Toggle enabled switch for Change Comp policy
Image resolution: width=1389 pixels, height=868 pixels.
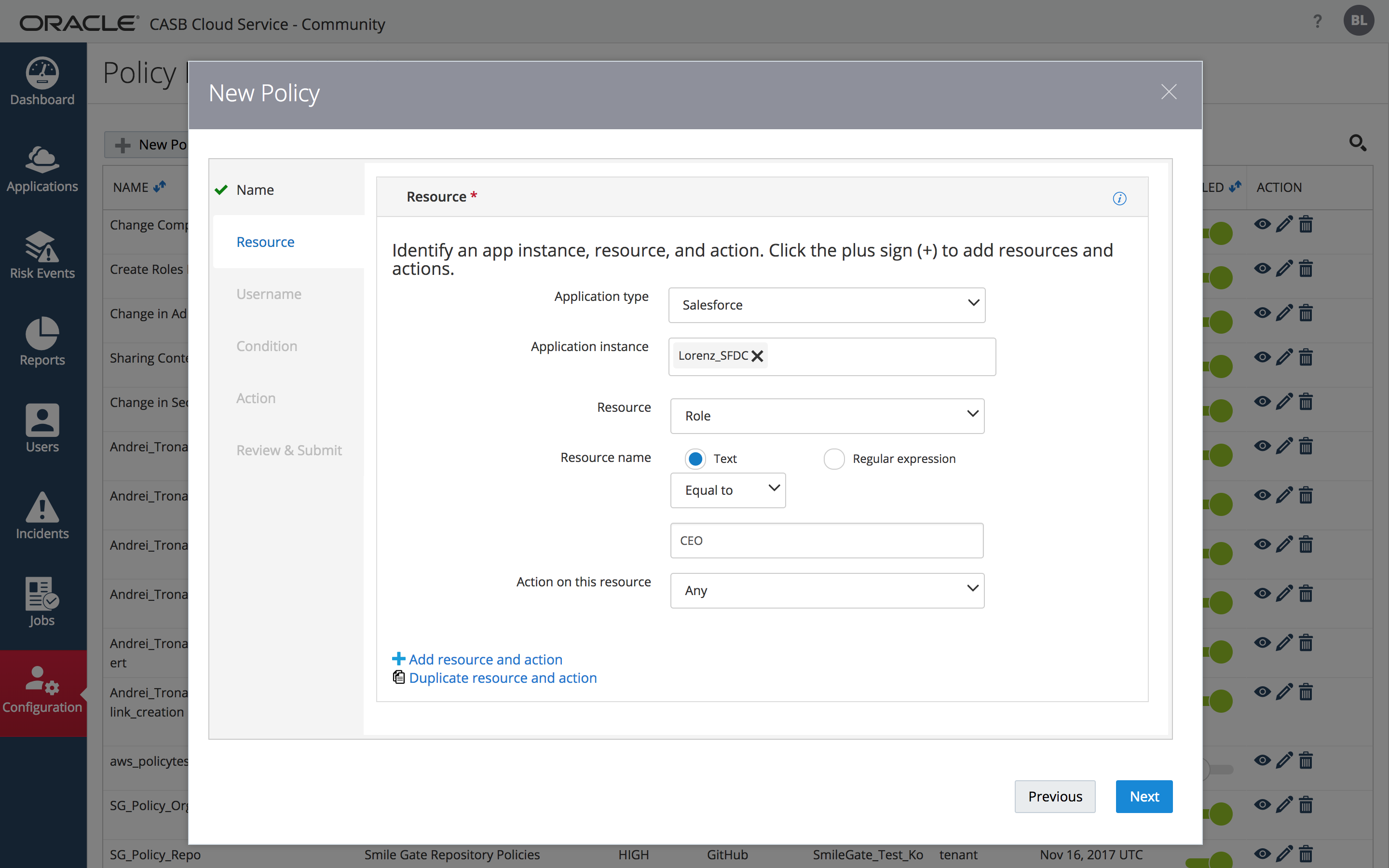1218,233
